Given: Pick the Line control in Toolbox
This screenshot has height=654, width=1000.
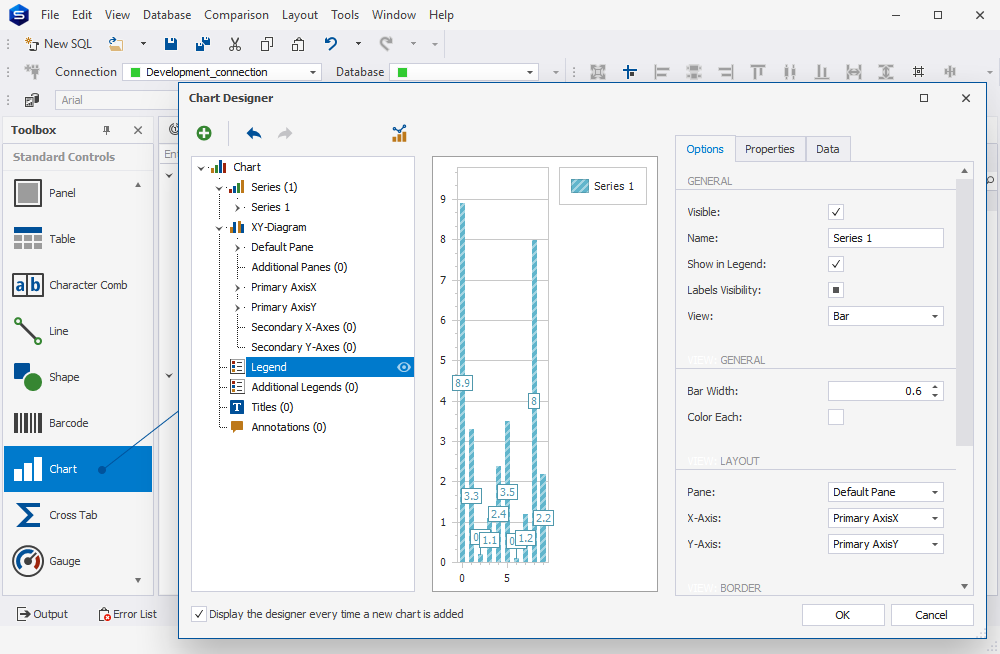Looking at the screenshot, I should (x=78, y=331).
